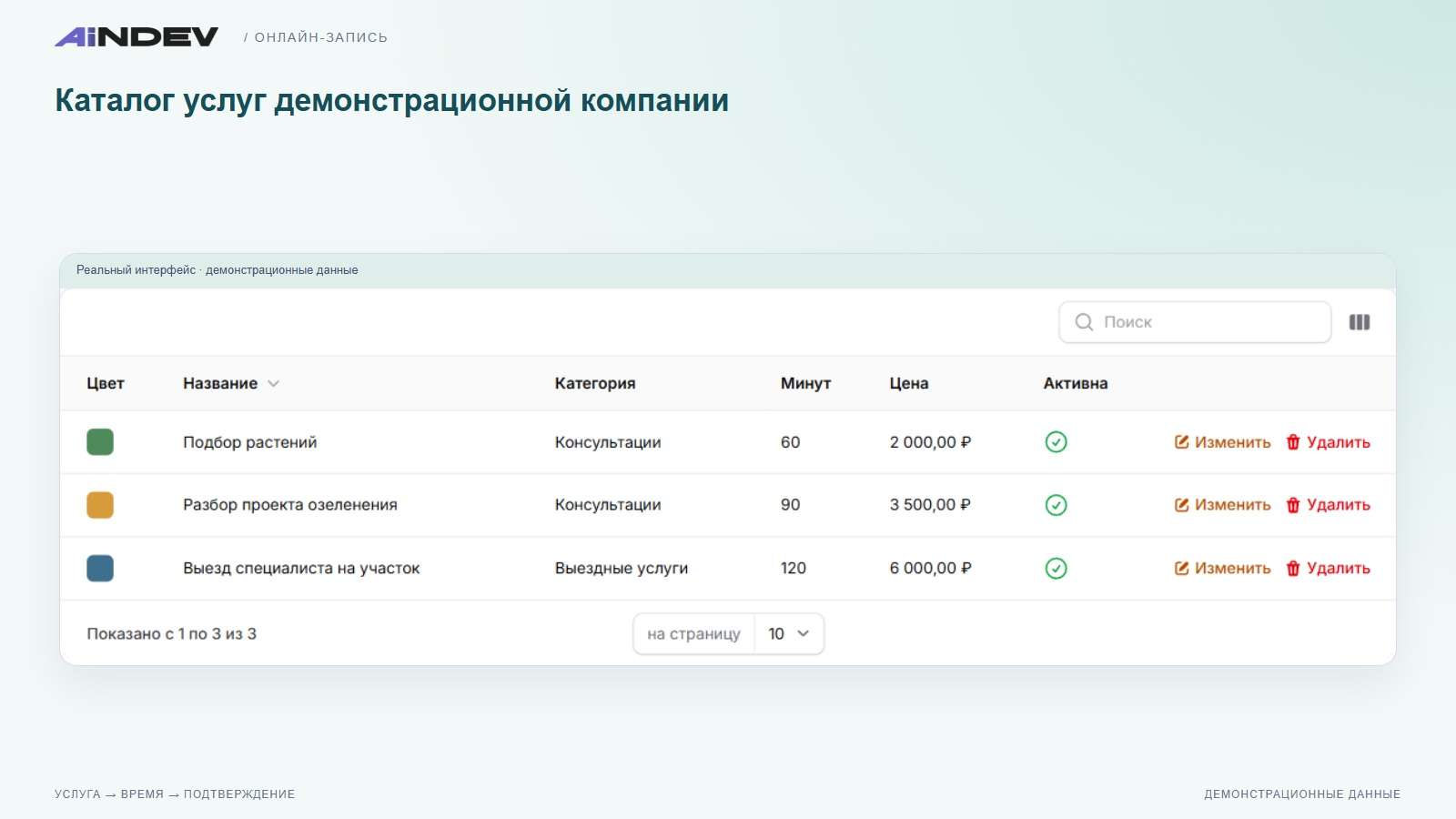Click active checkmark for Разбор проекта озеленения
Image resolution: width=1456 pixels, height=819 pixels.
1056,505
